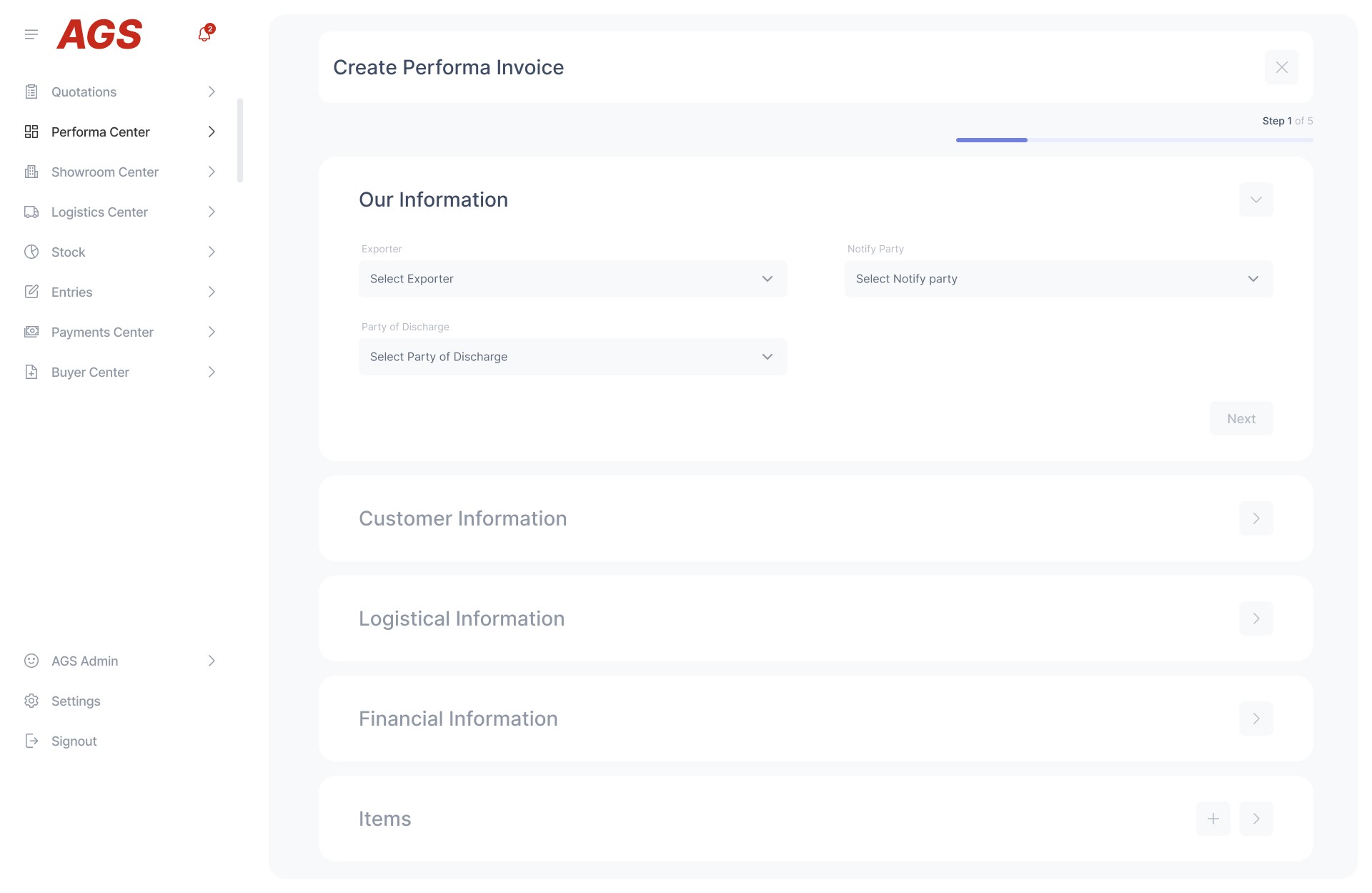Viewport: 1372px width, 893px height.
Task: Click the notification bell icon
Action: 205,34
